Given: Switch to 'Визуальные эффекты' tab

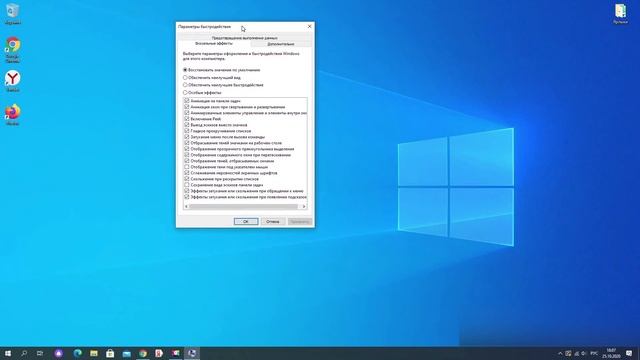Looking at the screenshot, I should (214, 43).
